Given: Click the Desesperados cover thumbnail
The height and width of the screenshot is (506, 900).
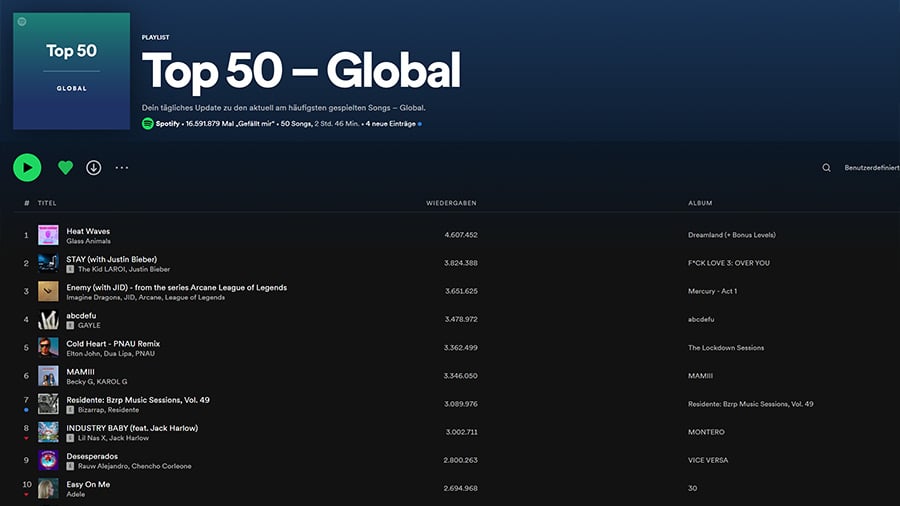Looking at the screenshot, I should 48,460.
